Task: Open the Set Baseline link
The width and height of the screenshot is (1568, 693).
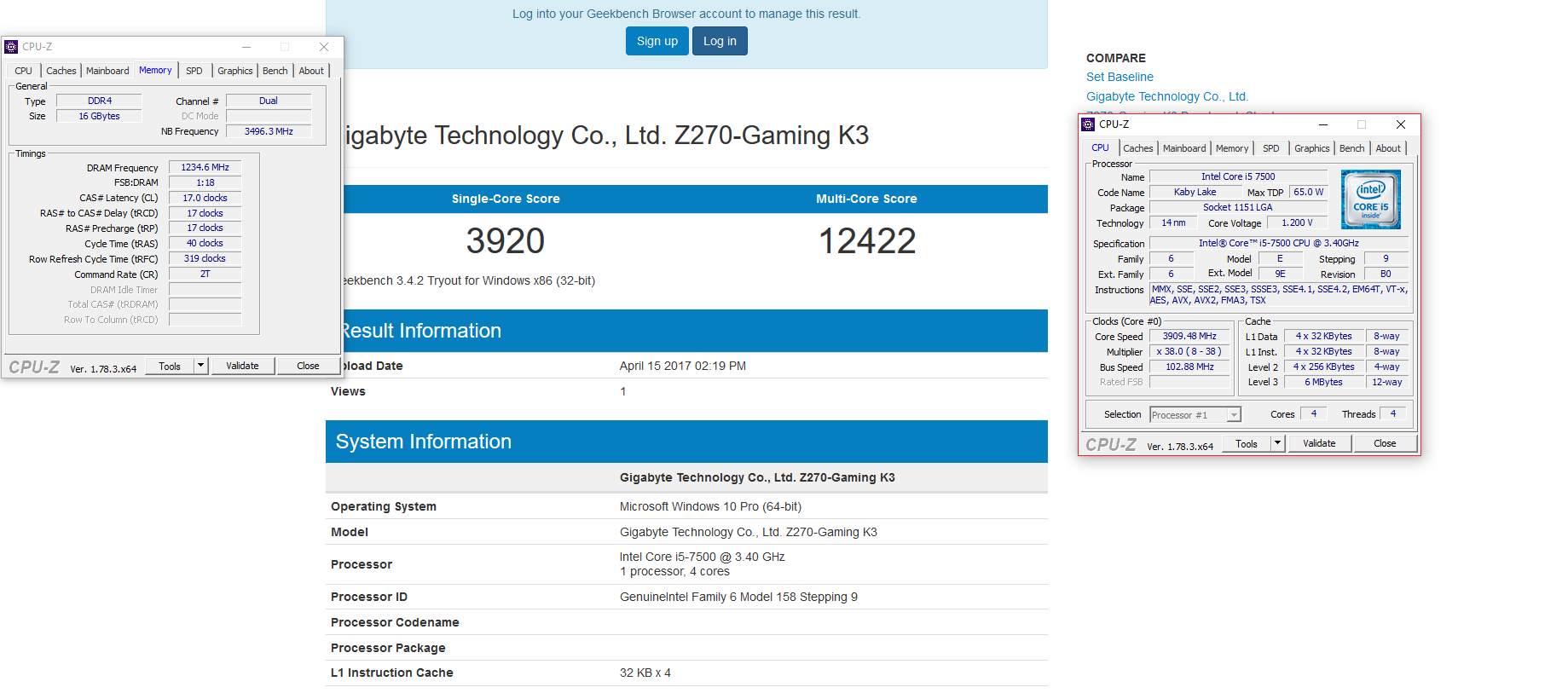Action: pos(1120,77)
